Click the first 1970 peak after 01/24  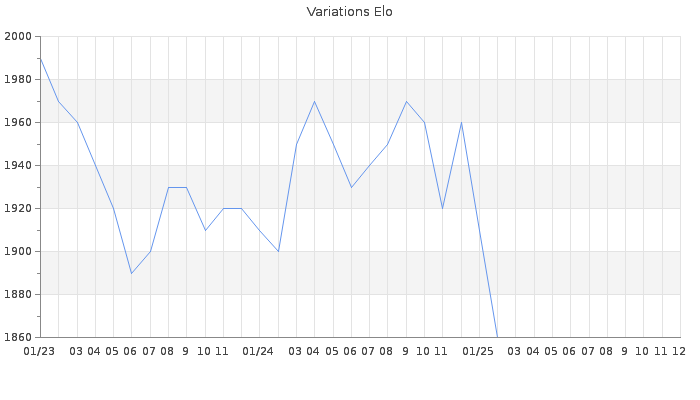(x=314, y=101)
